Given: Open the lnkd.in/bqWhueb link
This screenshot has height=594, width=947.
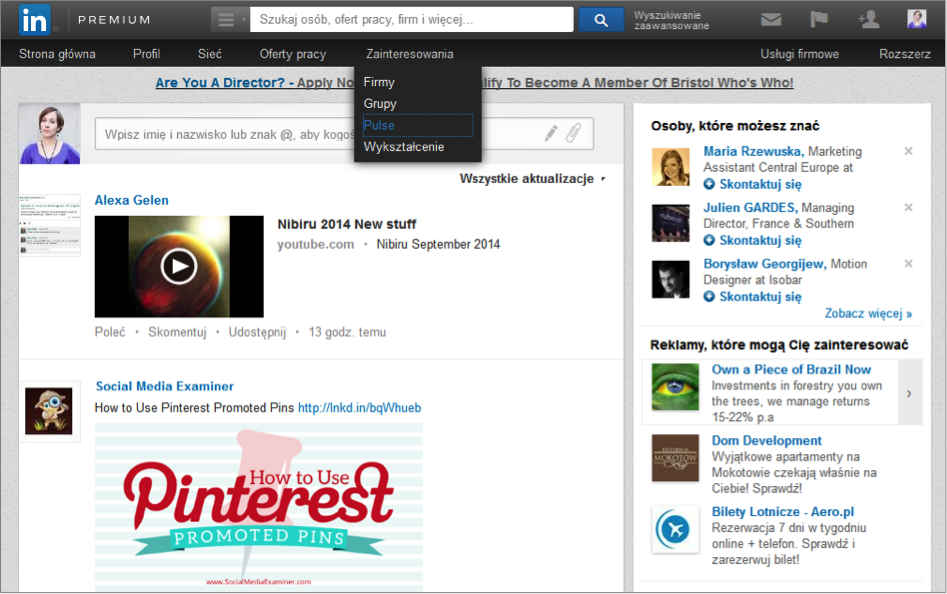Looking at the screenshot, I should [359, 407].
